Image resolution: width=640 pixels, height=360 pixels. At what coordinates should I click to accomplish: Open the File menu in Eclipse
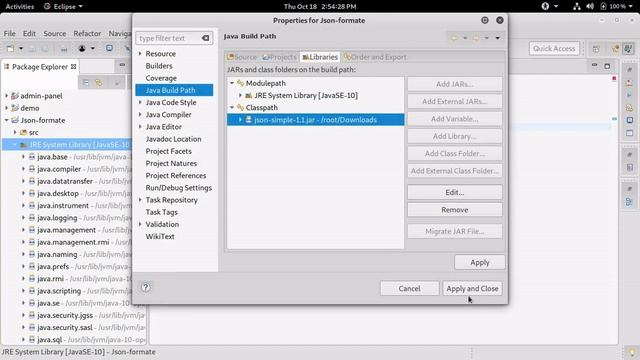(x=9, y=33)
